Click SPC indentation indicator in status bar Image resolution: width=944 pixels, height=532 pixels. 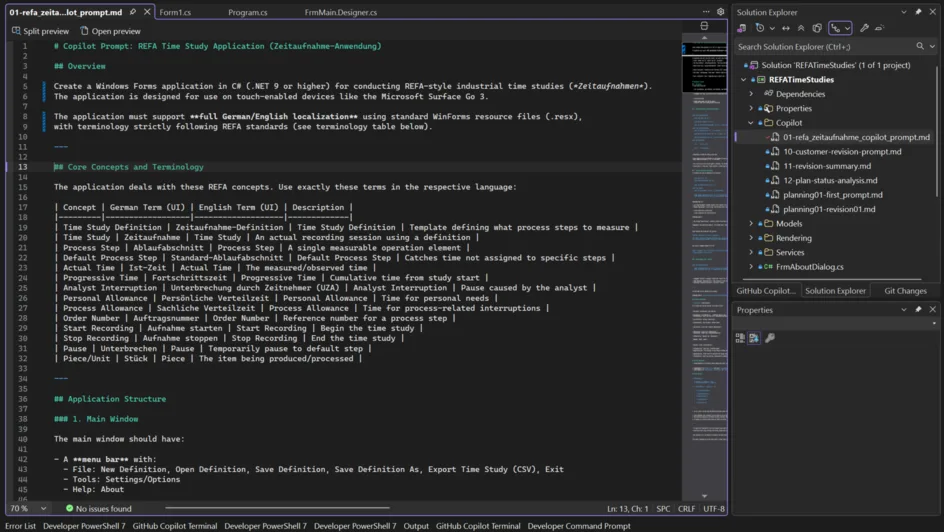point(663,509)
